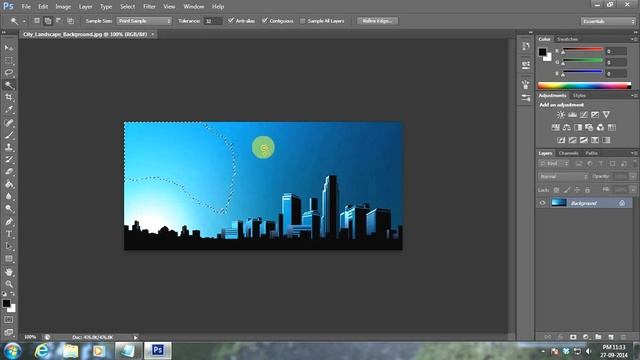Select the History Brush tool
The width and height of the screenshot is (640, 360).
9,159
